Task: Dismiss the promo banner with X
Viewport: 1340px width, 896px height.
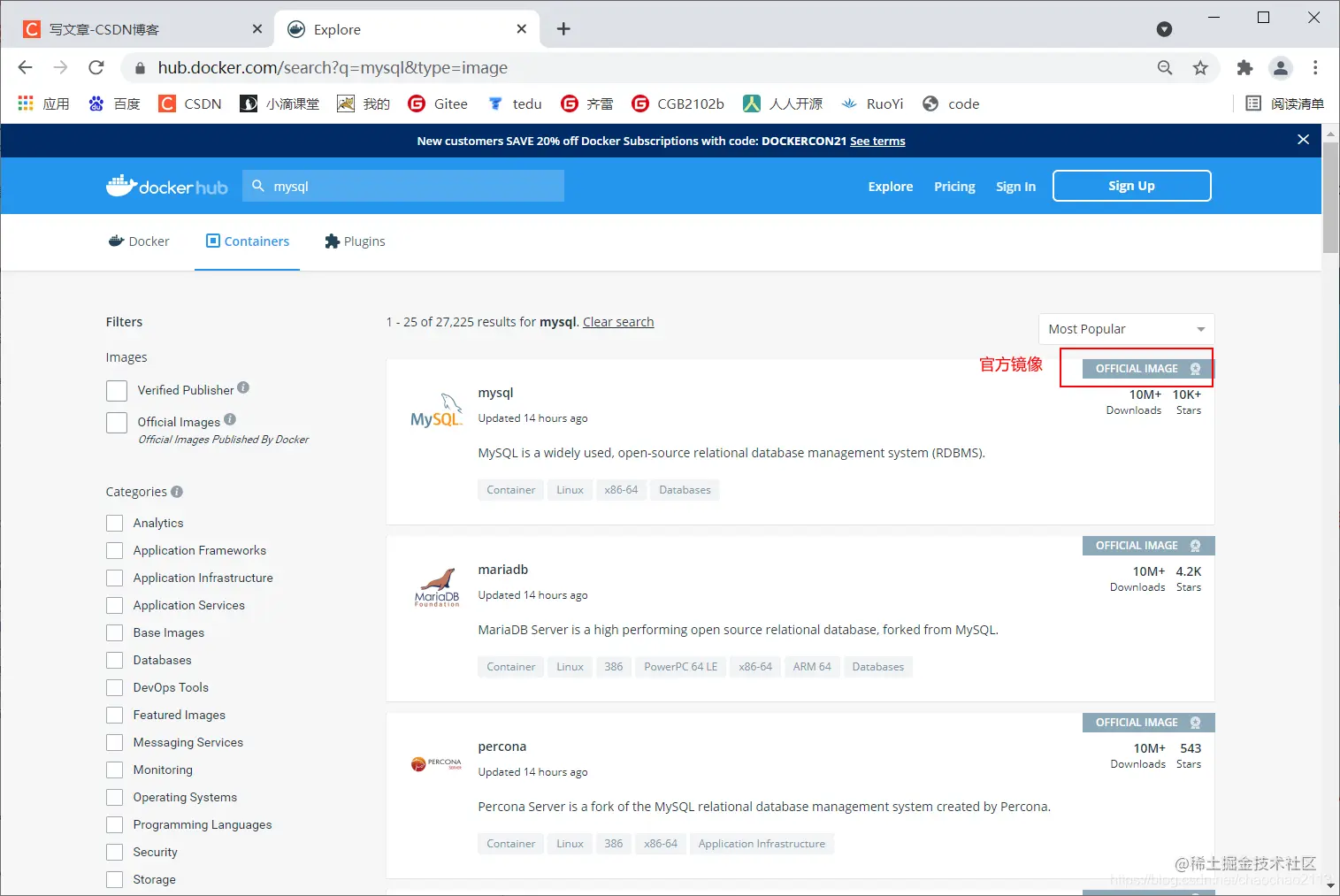Action: point(1303,140)
